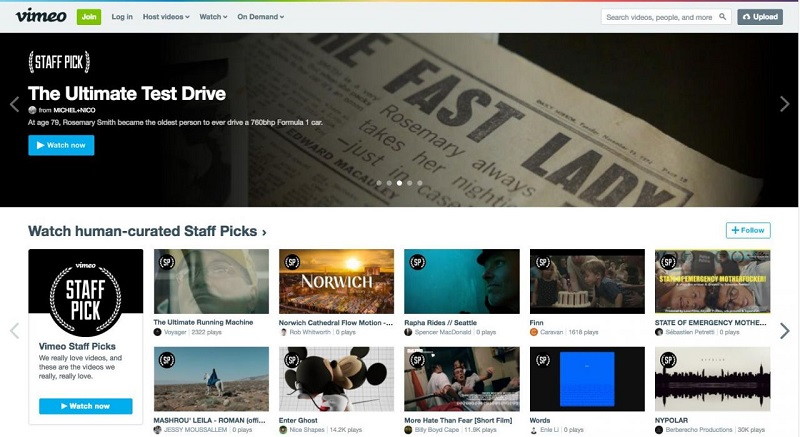800x437 pixels.
Task: Click Spencer MacDonald user avatar
Action: click(408, 332)
